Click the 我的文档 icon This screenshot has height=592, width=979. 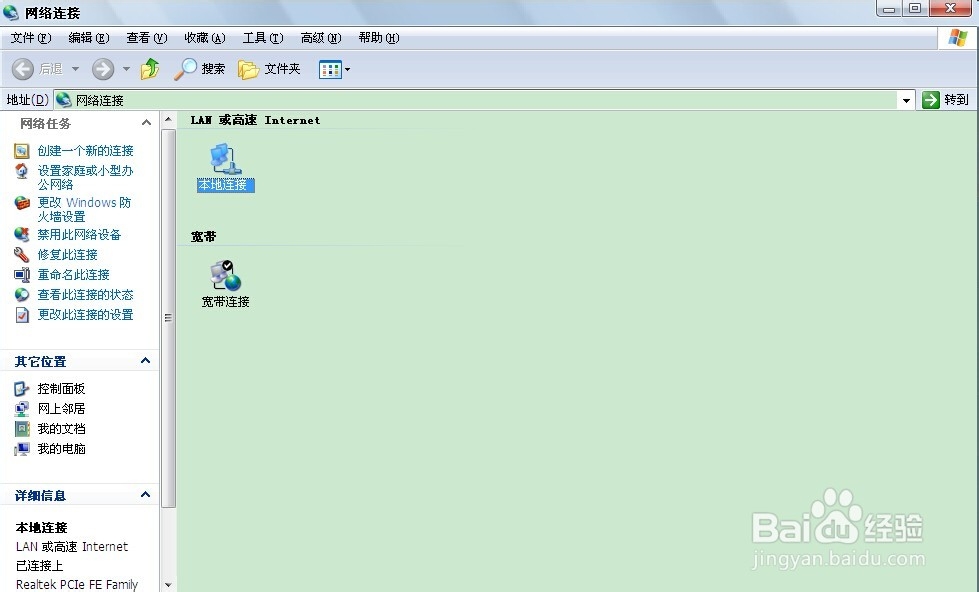22,429
